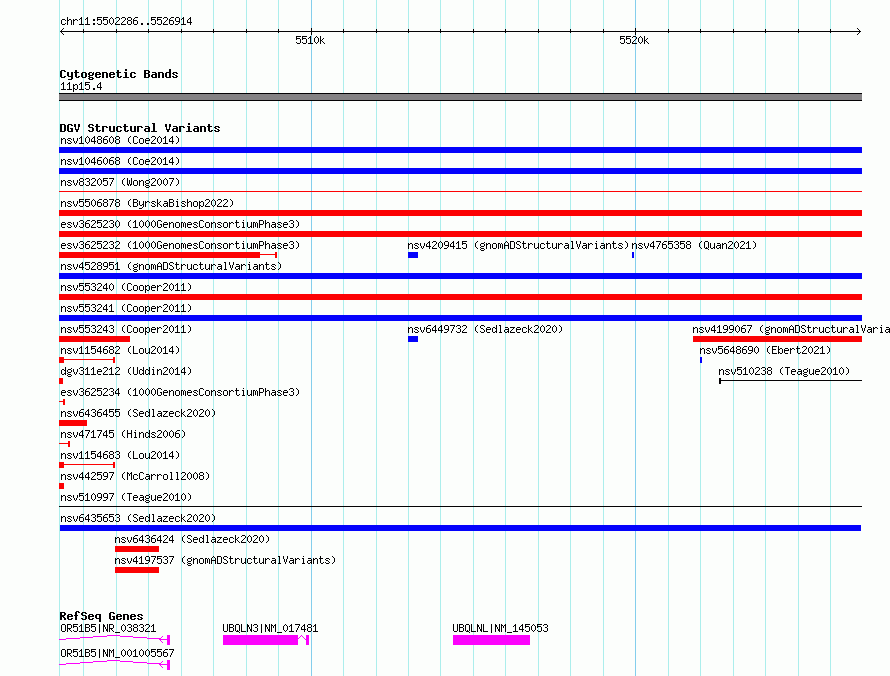This screenshot has height=676, width=890.
Task: Open the nsv471745 (Hinds2006) label
Action: pyautogui.click(x=123, y=434)
